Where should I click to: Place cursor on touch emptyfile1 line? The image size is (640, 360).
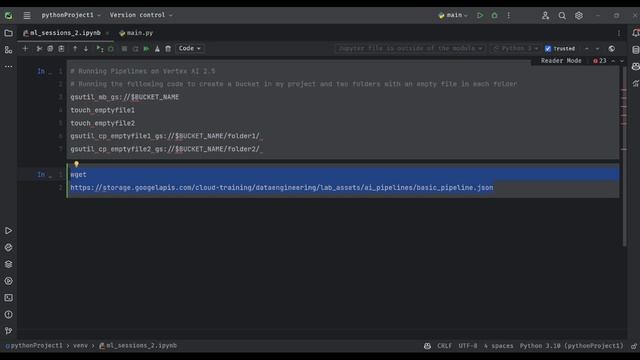(x=102, y=110)
